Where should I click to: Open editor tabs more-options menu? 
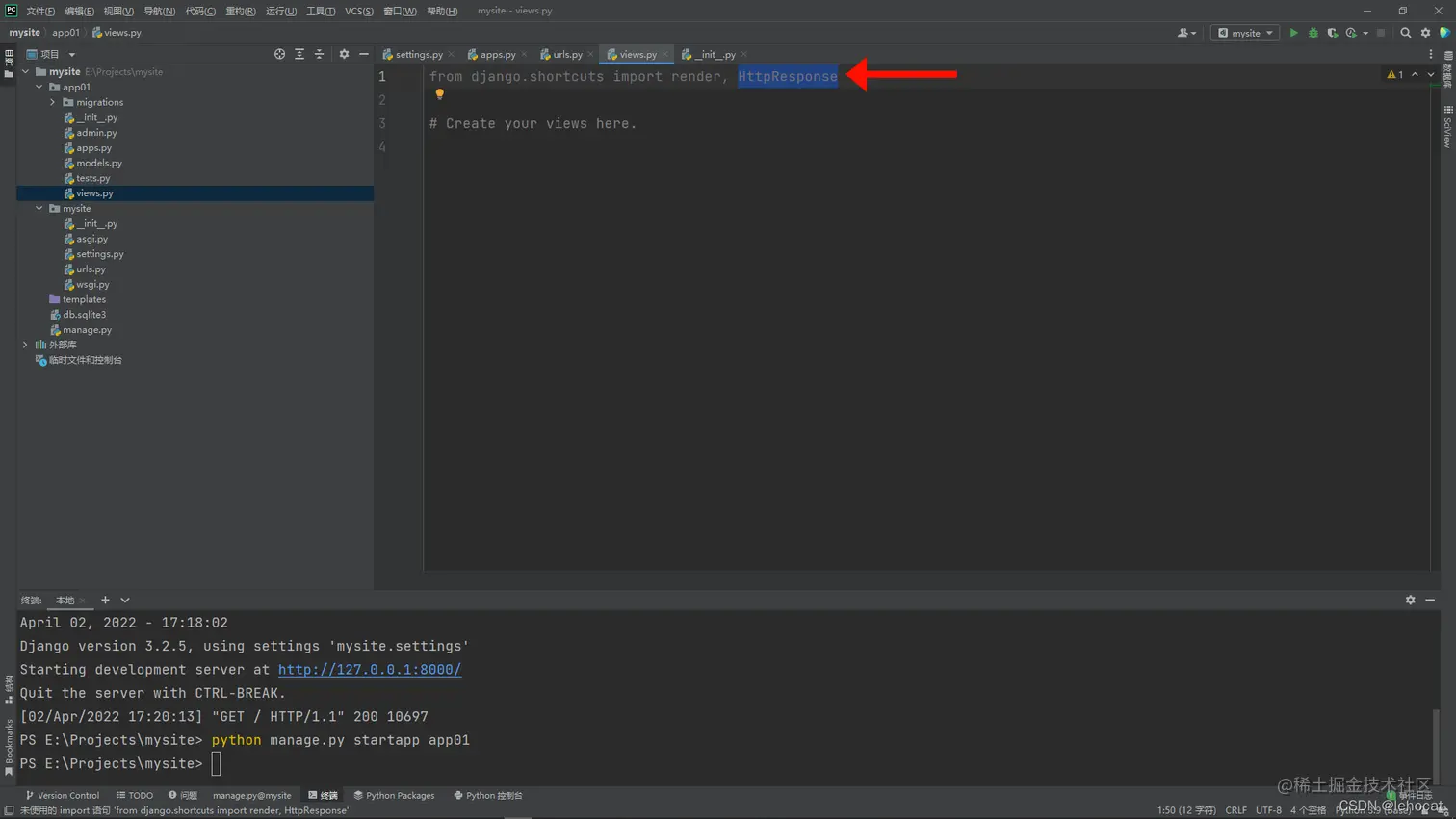pos(1431,54)
